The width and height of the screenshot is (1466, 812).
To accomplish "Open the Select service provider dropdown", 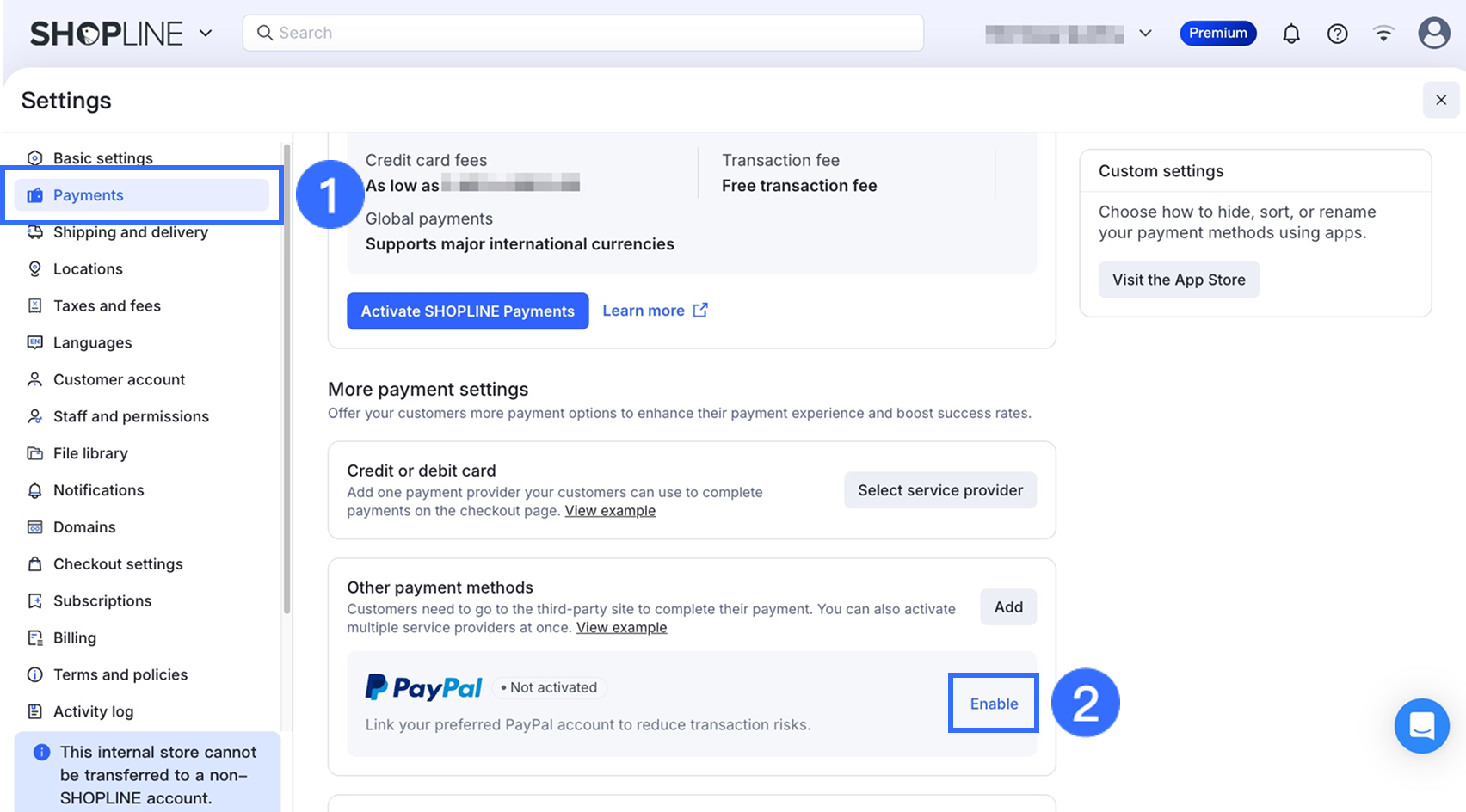I will click(939, 490).
